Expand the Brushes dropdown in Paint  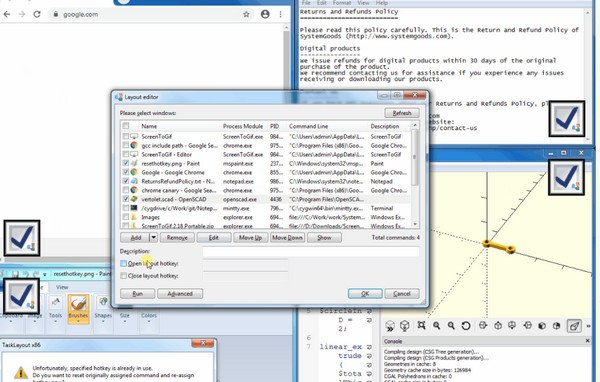tap(78, 320)
